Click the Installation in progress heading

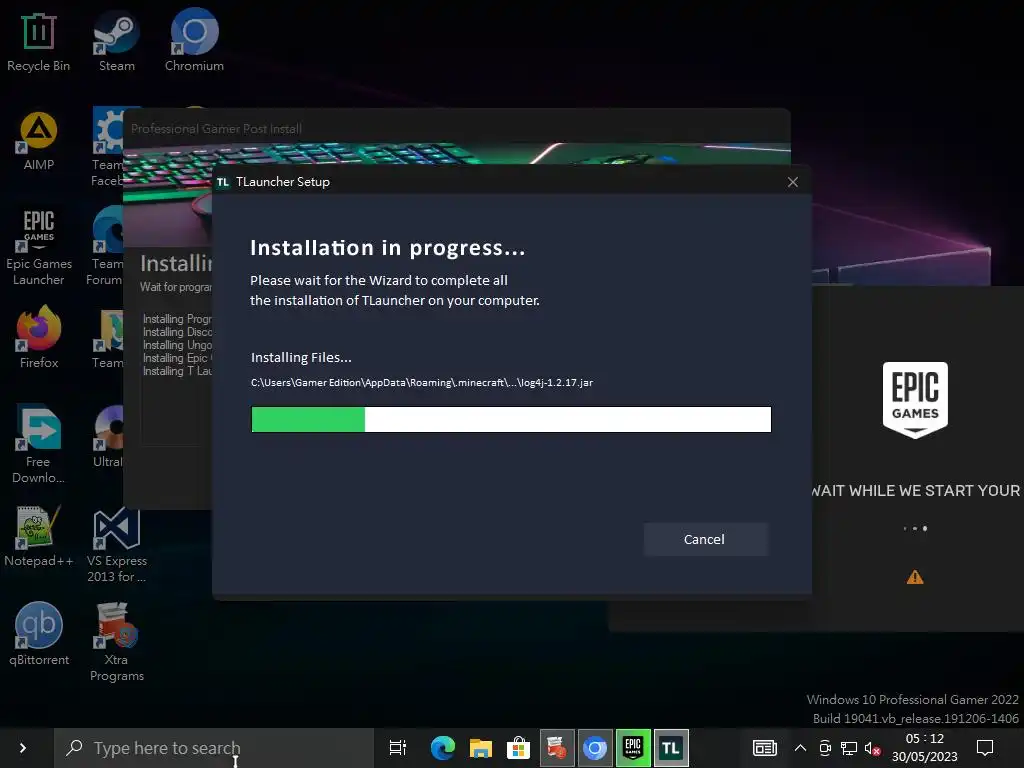point(387,248)
